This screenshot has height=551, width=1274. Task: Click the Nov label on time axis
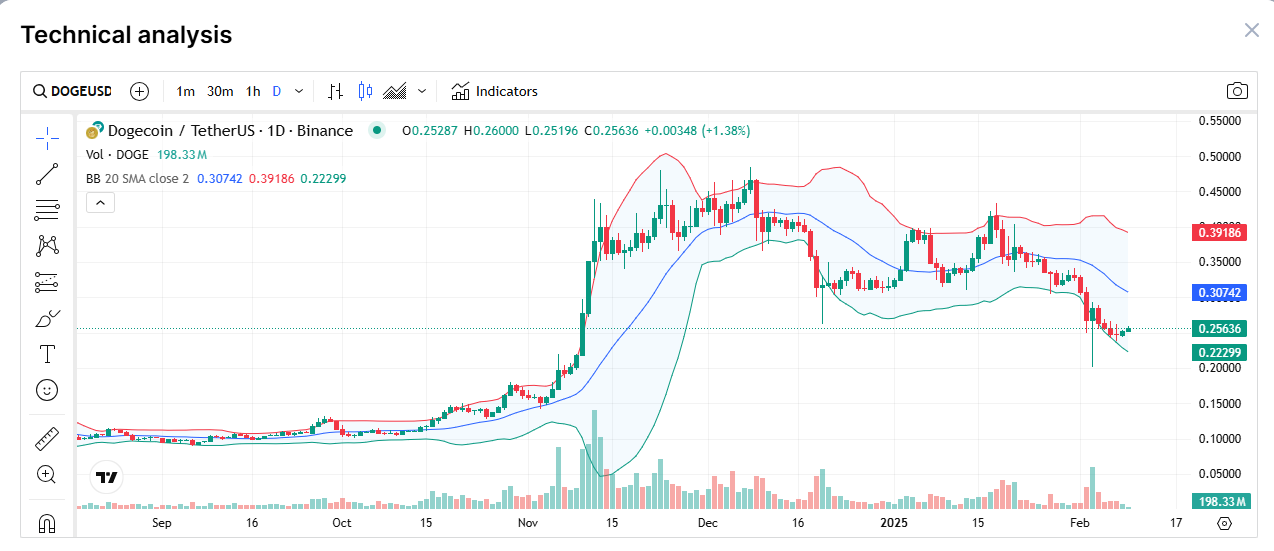click(528, 522)
